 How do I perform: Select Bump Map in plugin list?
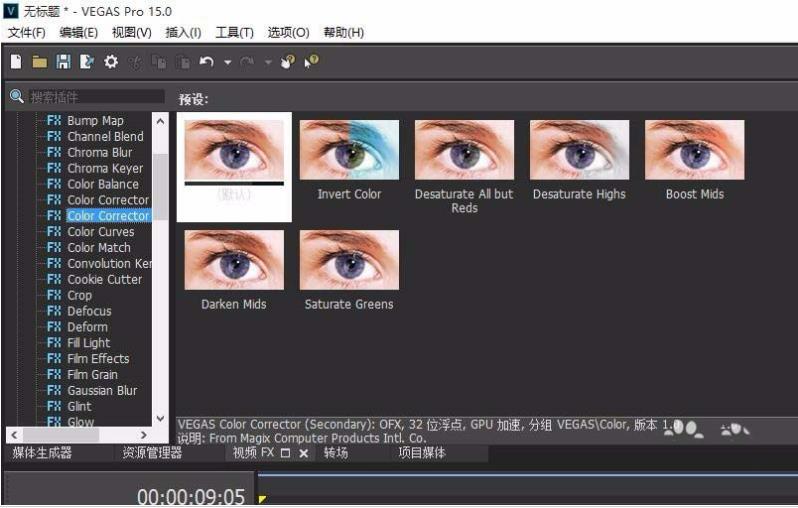95,121
